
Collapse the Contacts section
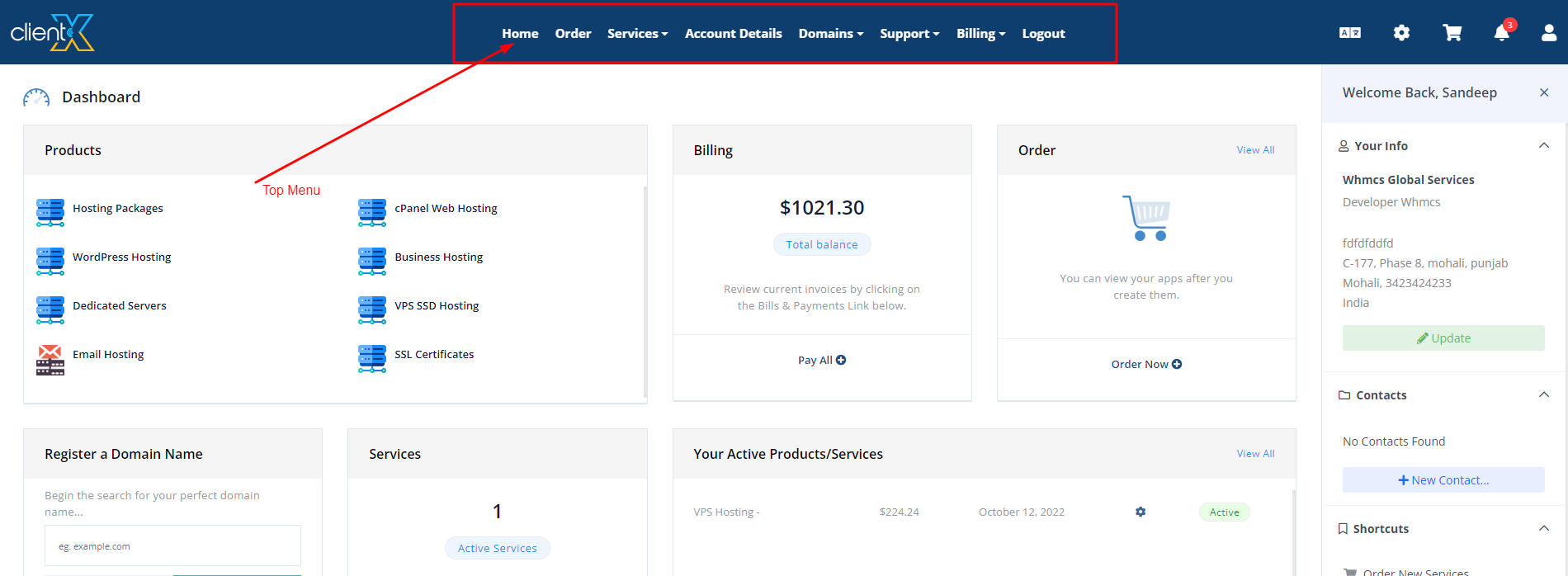[x=1543, y=395]
